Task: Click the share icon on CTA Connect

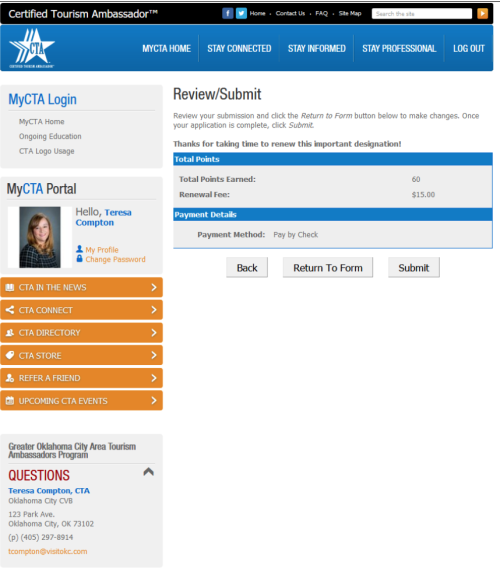Action: [10, 310]
